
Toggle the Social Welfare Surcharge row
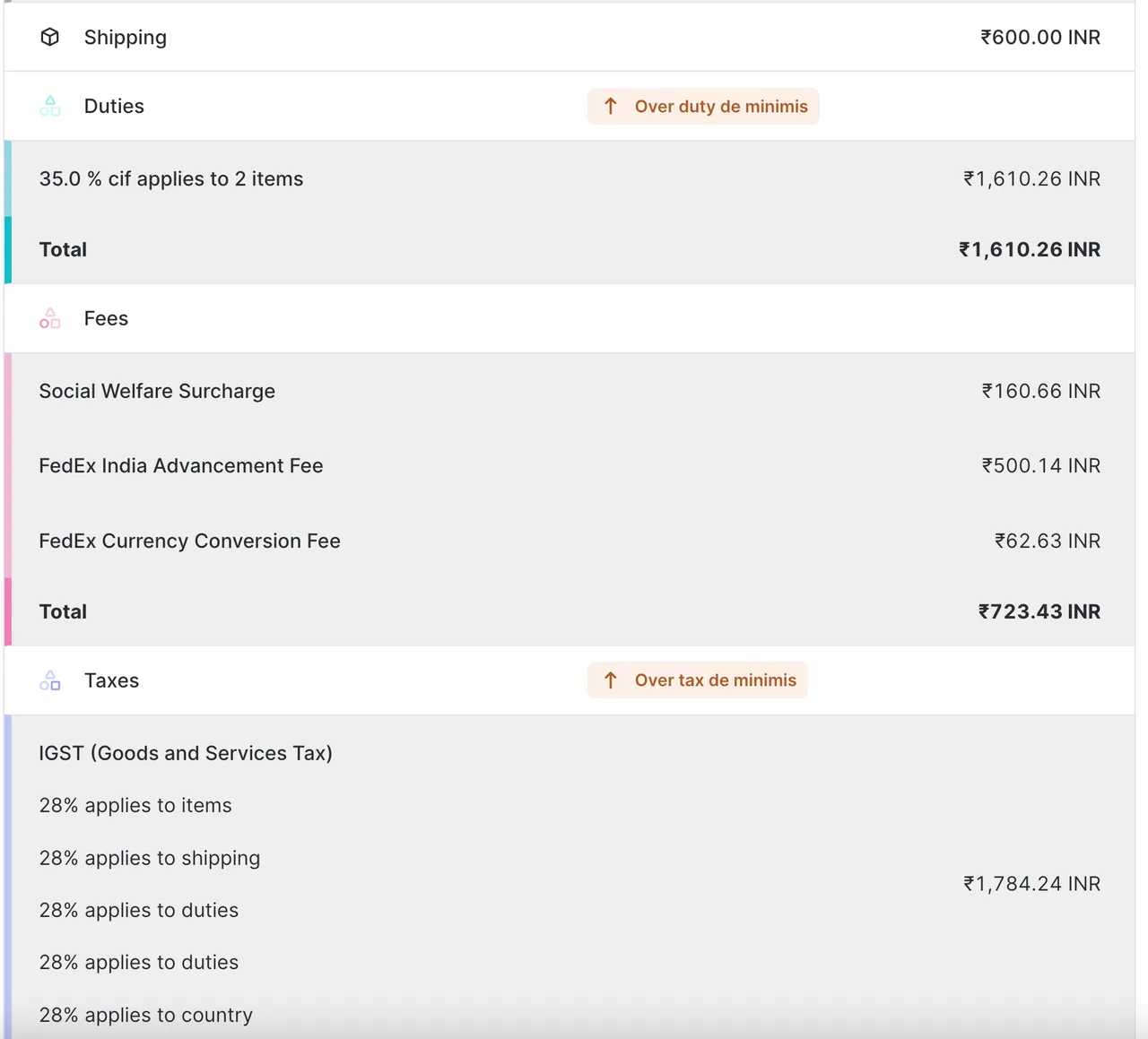point(157,391)
